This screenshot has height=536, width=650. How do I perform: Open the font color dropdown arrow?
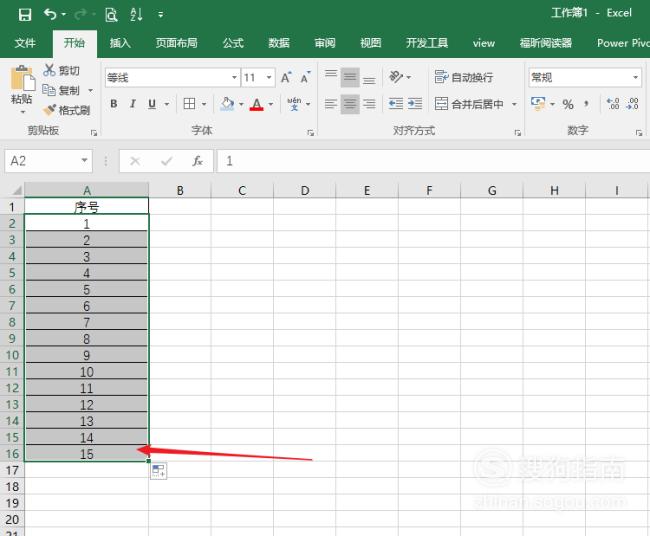[x=271, y=104]
